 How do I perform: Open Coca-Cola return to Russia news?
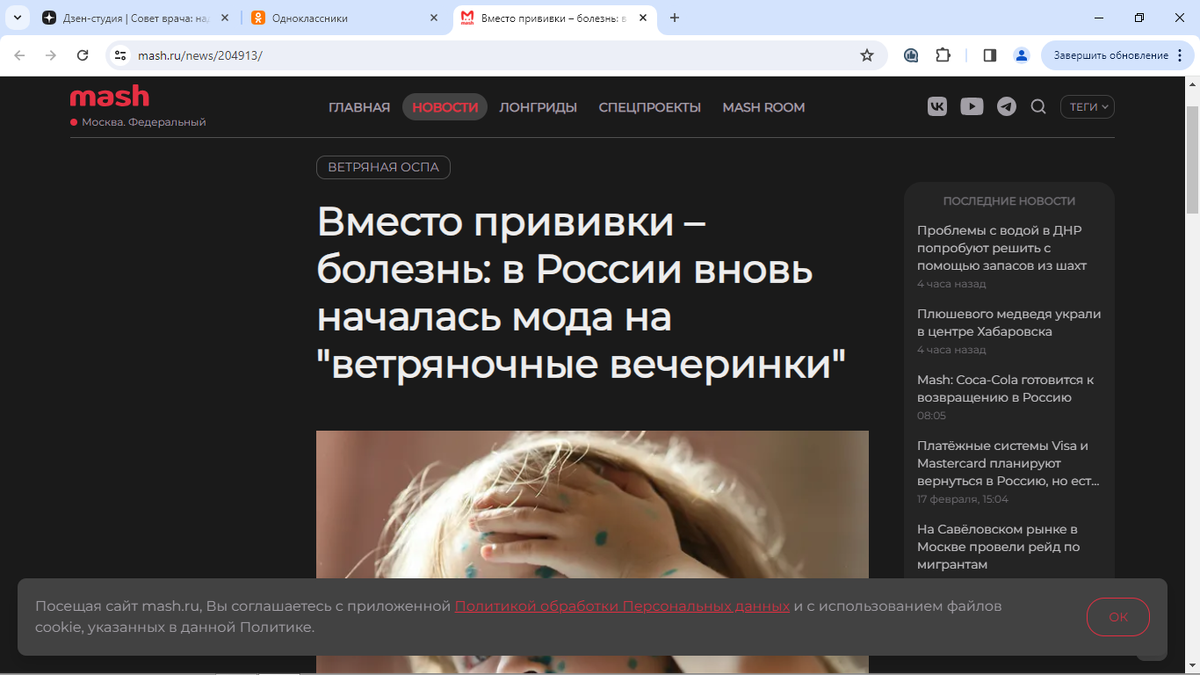pos(1006,389)
